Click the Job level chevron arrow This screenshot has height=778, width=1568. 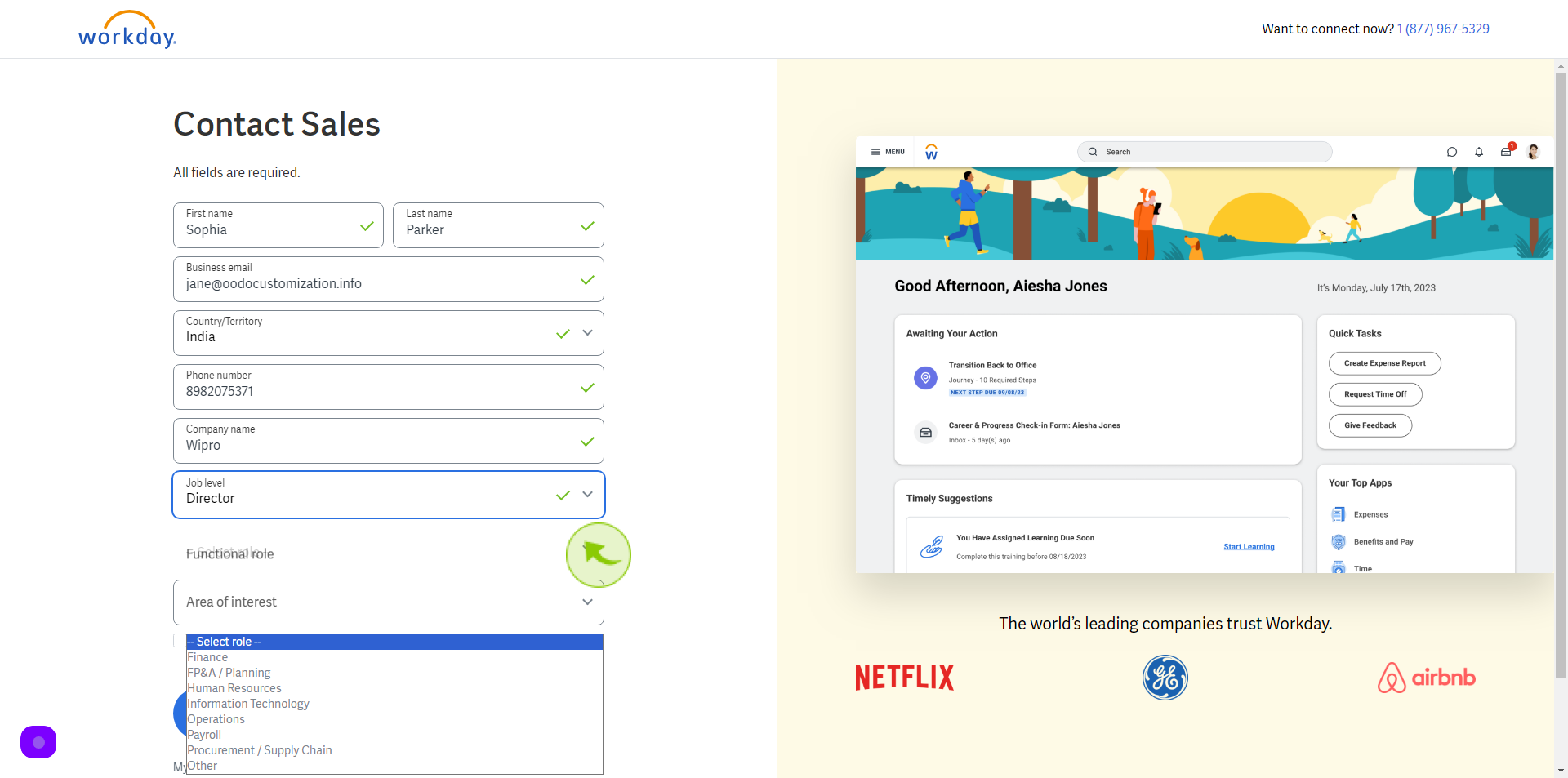click(x=587, y=495)
